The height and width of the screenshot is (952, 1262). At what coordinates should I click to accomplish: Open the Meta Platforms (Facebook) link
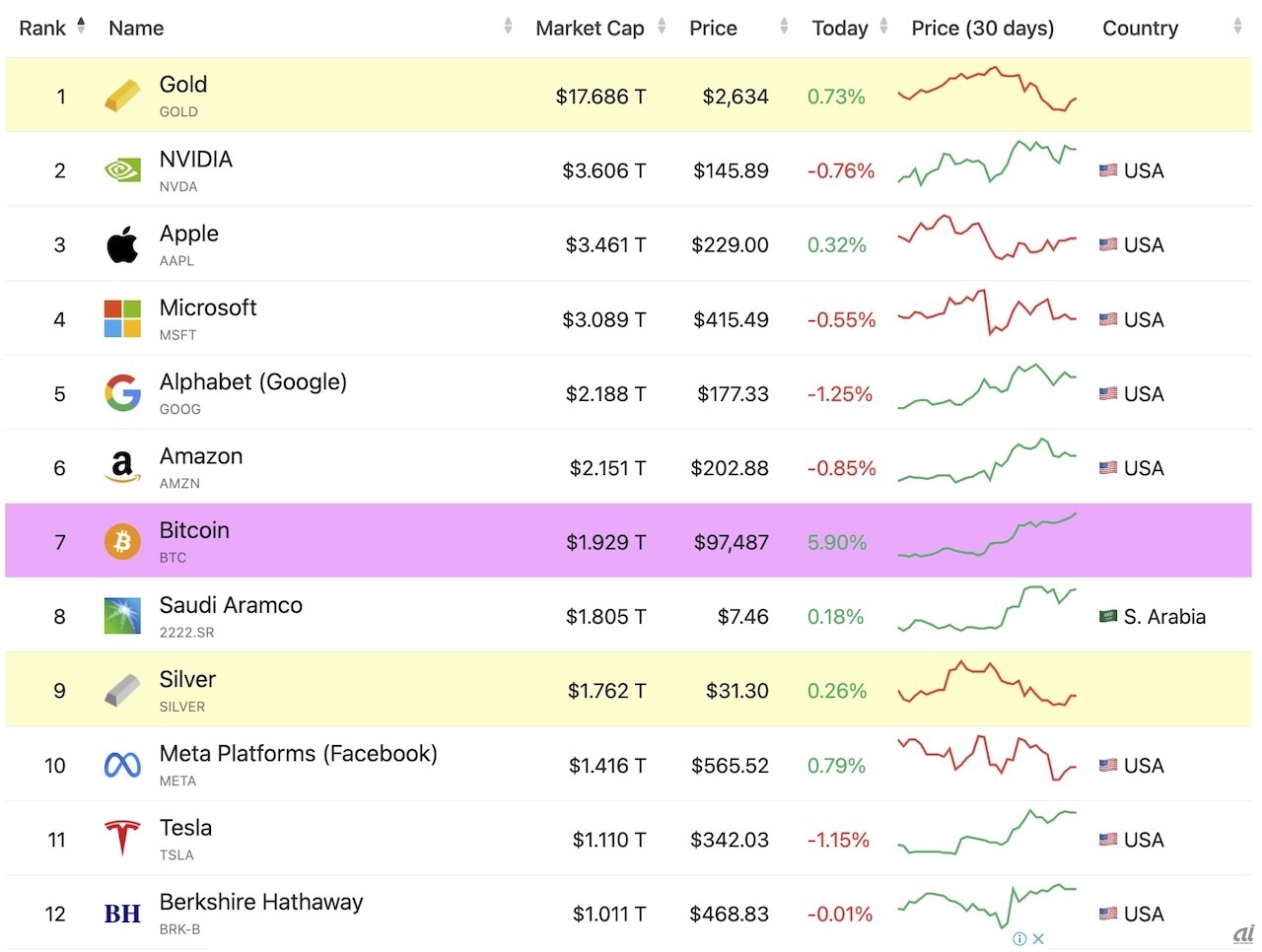(x=299, y=754)
